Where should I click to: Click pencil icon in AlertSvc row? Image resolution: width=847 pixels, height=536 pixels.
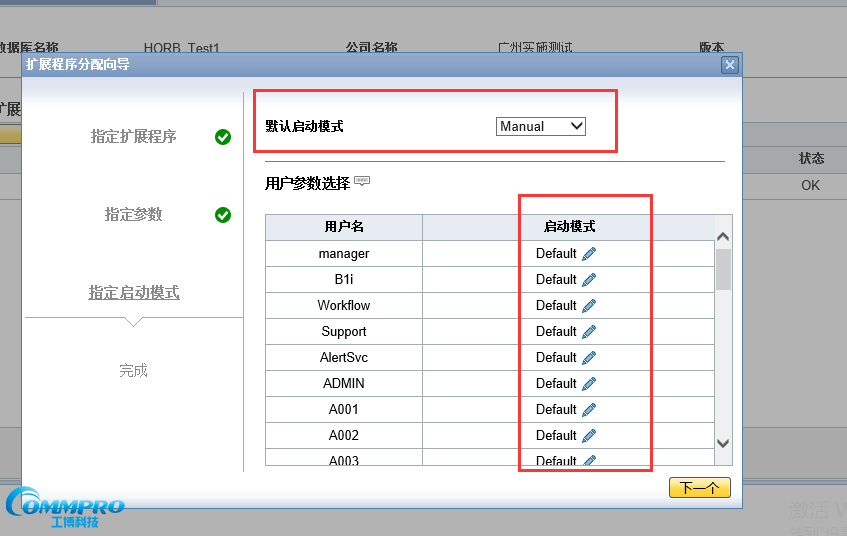point(589,358)
